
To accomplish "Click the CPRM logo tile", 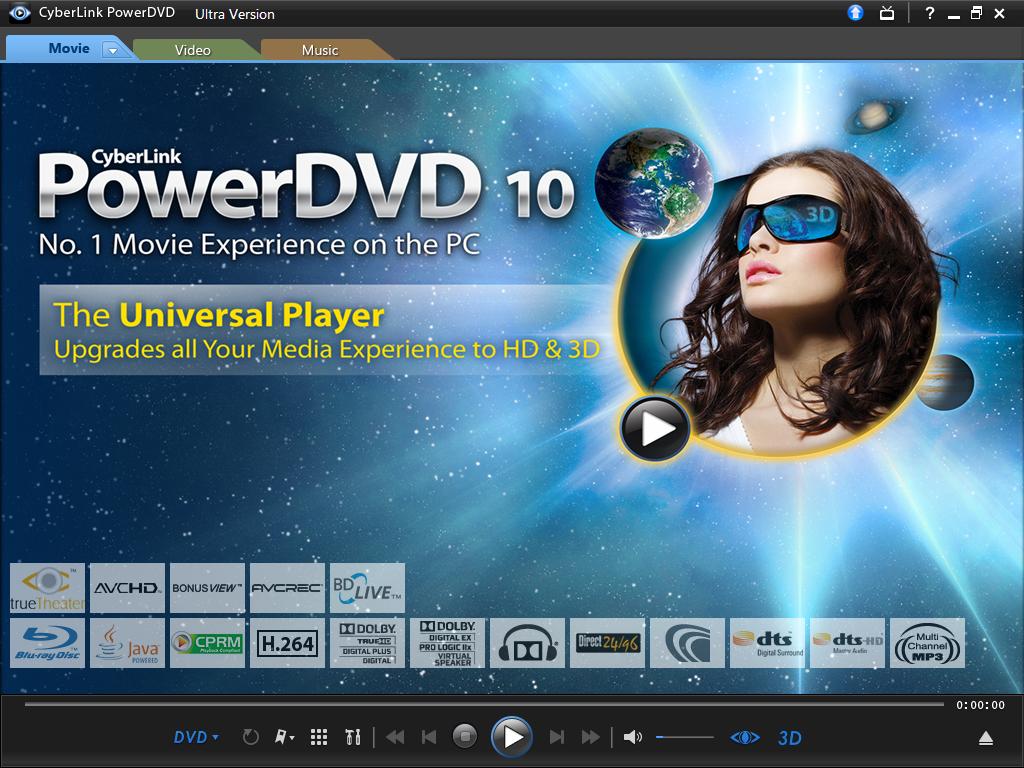I will click(x=207, y=643).
